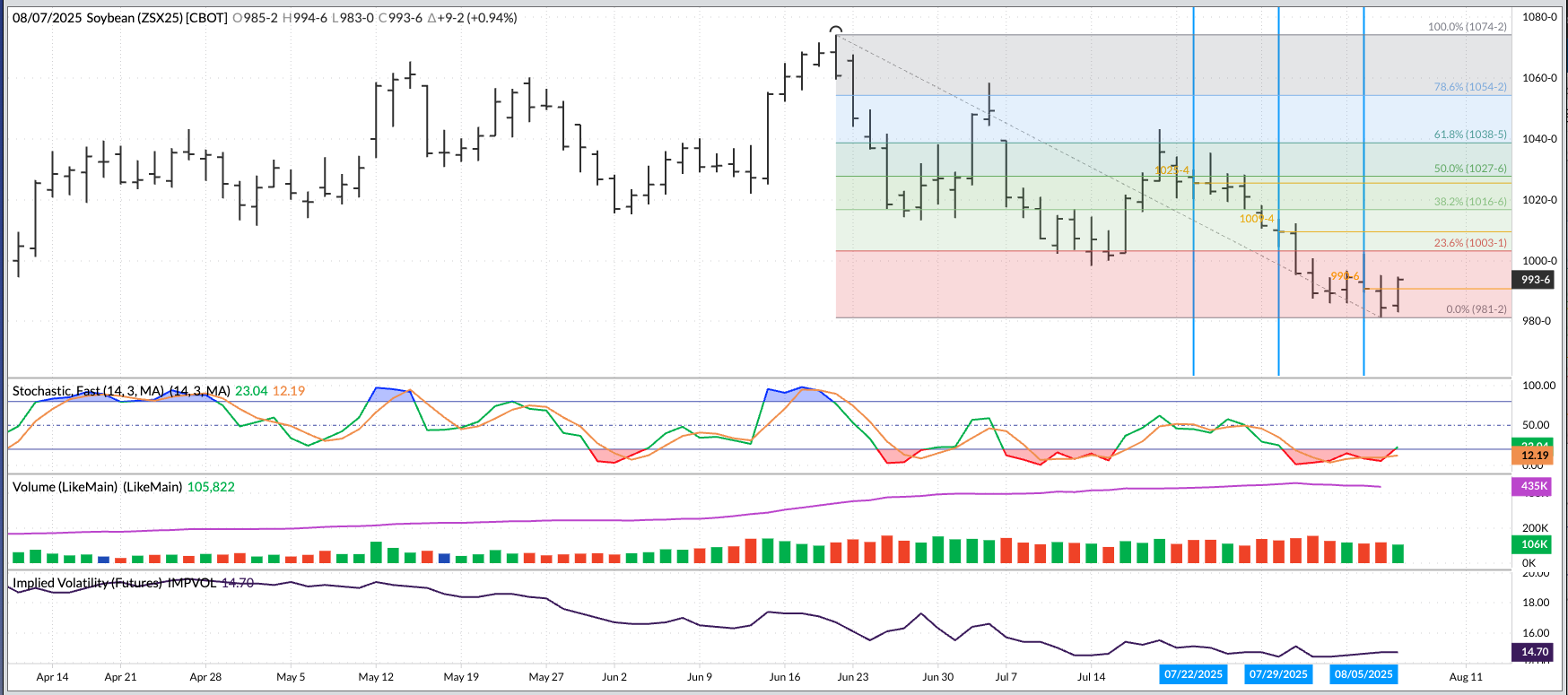Click the orange 12.19 stochastic value tag
The image size is (1568, 695).
pos(1534,456)
